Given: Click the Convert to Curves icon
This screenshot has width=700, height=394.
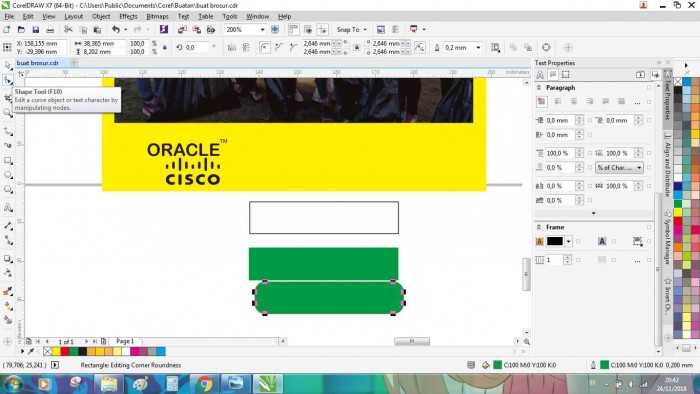Looking at the screenshot, I should tap(546, 47).
